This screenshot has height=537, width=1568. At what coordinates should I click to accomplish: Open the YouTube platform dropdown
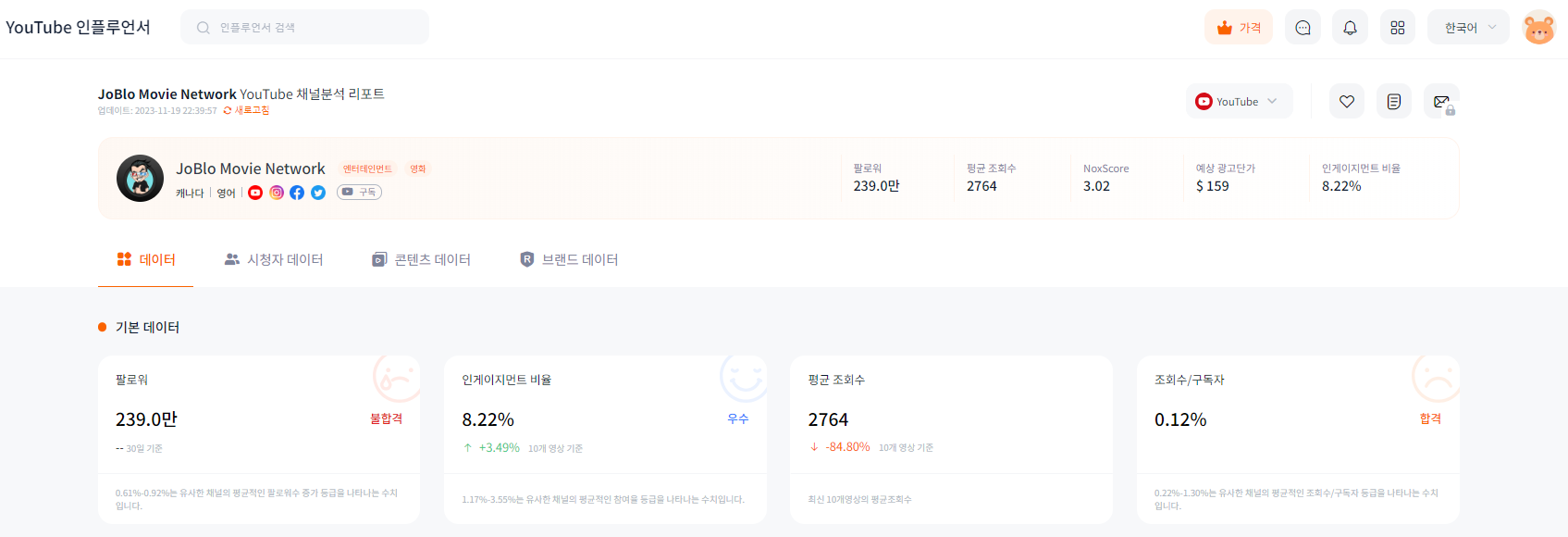click(1240, 102)
